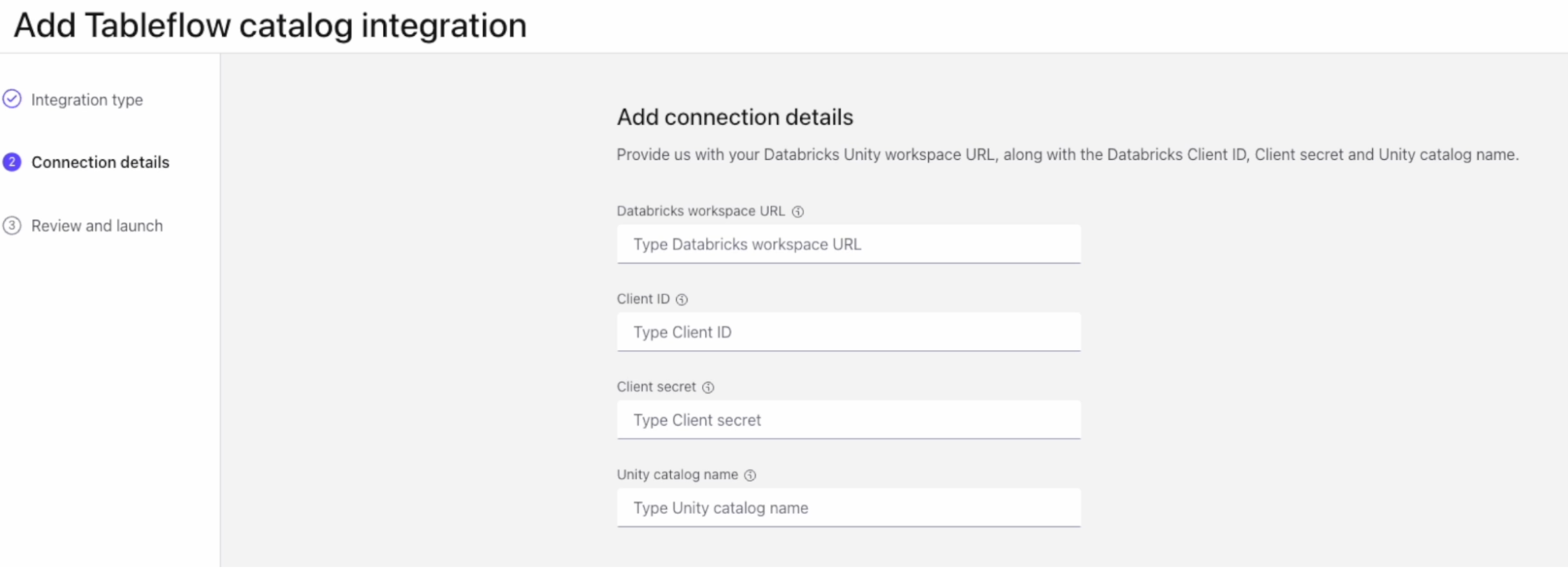Click the Client ID label text
This screenshot has width=1568, height=568.
click(643, 299)
